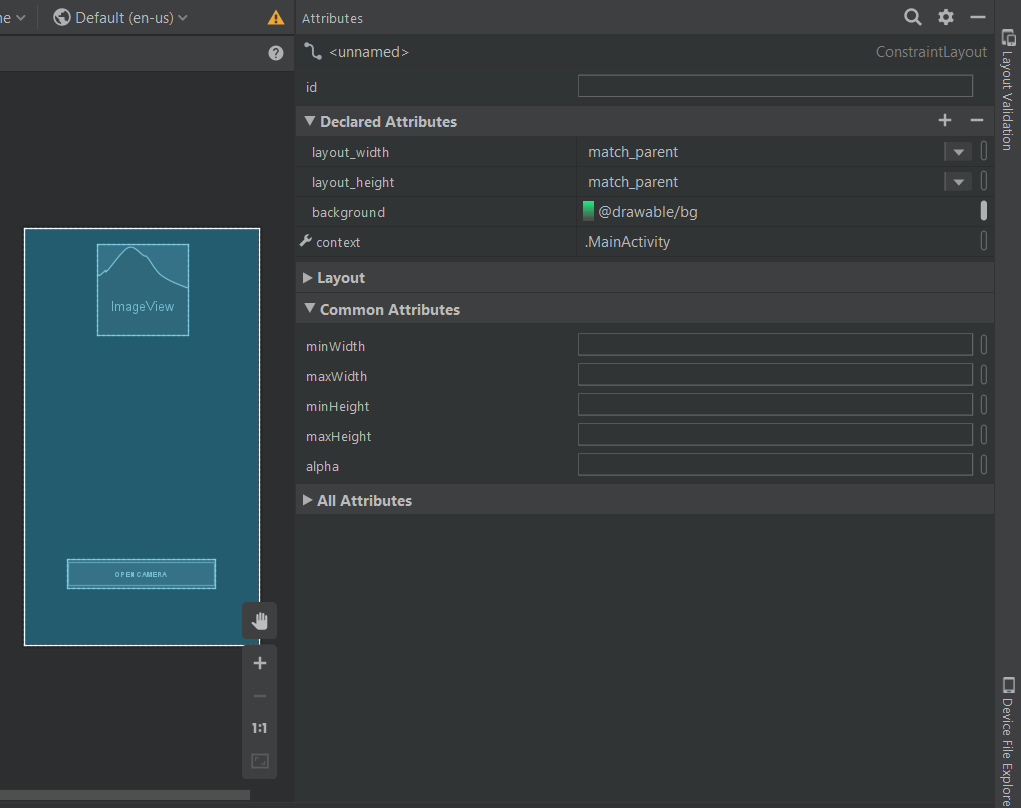Click the help question mark icon
1021x808 pixels.
276,52
